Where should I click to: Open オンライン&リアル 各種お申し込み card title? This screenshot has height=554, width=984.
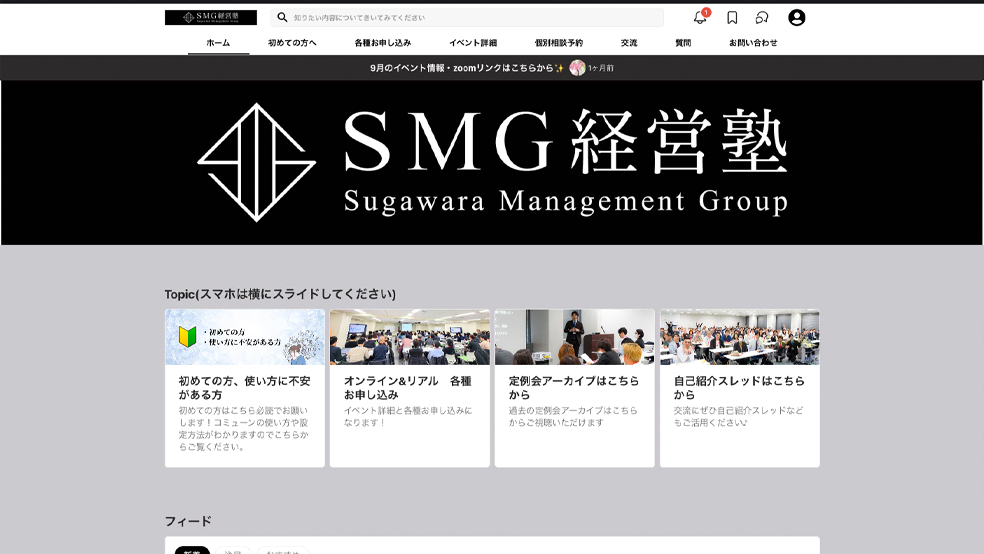click(408, 388)
